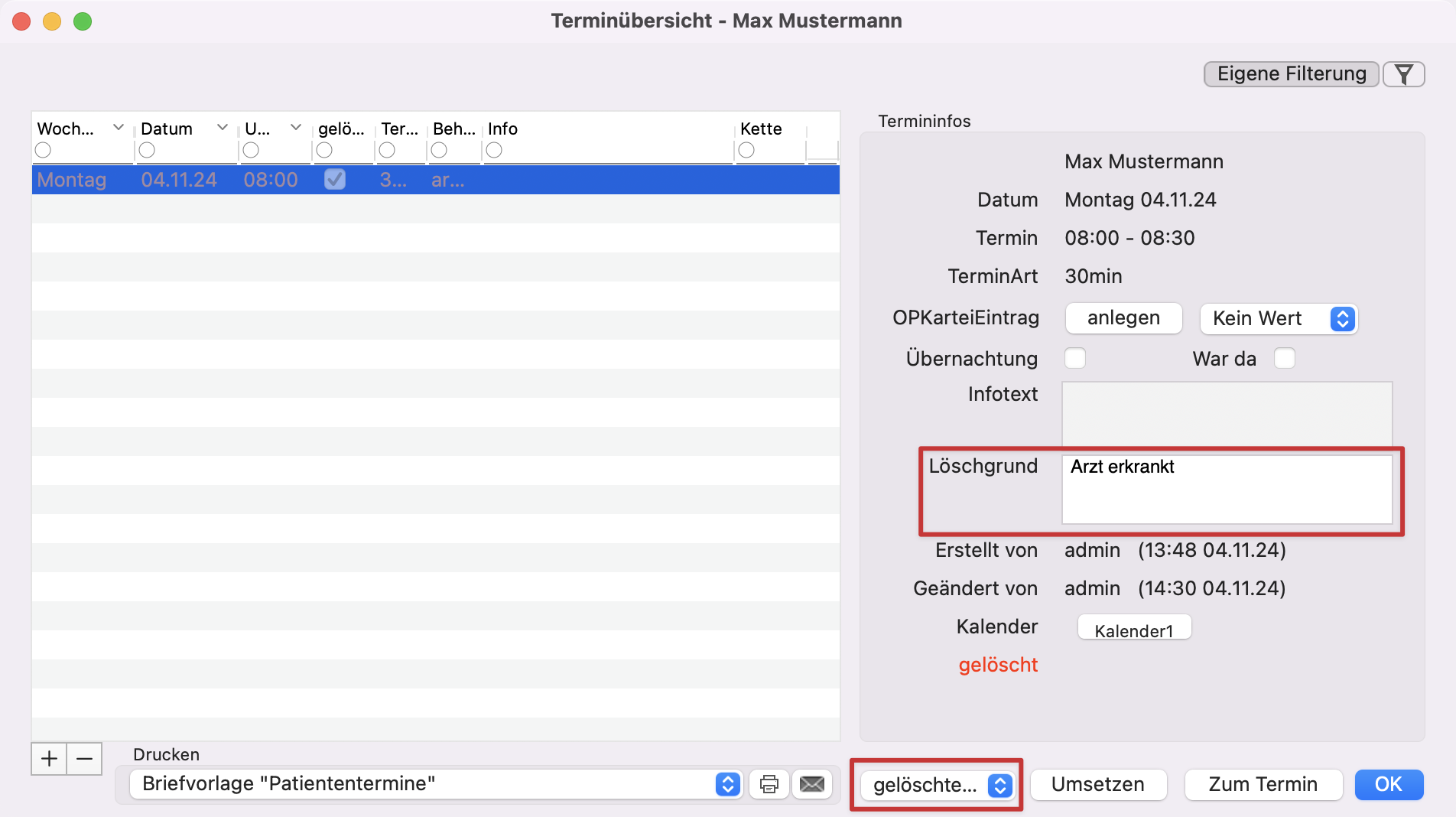Select radio button under Info column
This screenshot has width=1456, height=817.
(x=494, y=151)
